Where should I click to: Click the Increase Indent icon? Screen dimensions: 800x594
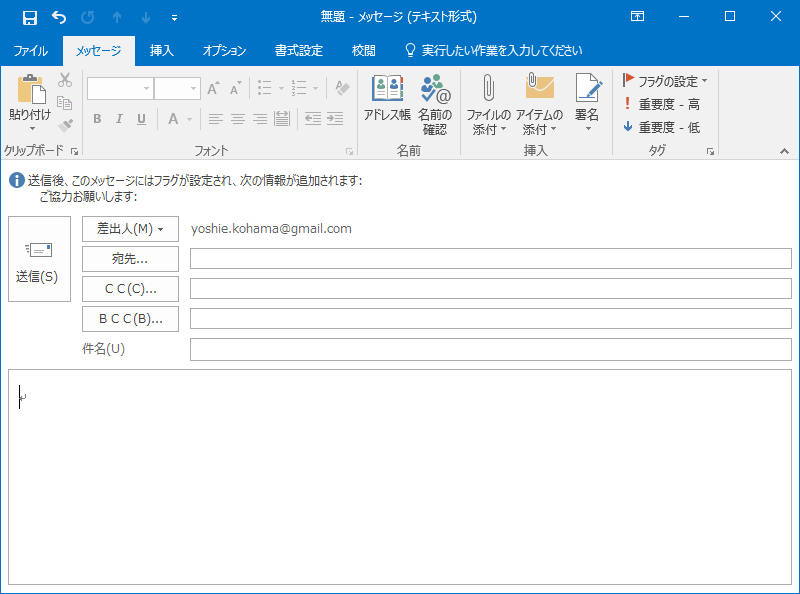[335, 119]
